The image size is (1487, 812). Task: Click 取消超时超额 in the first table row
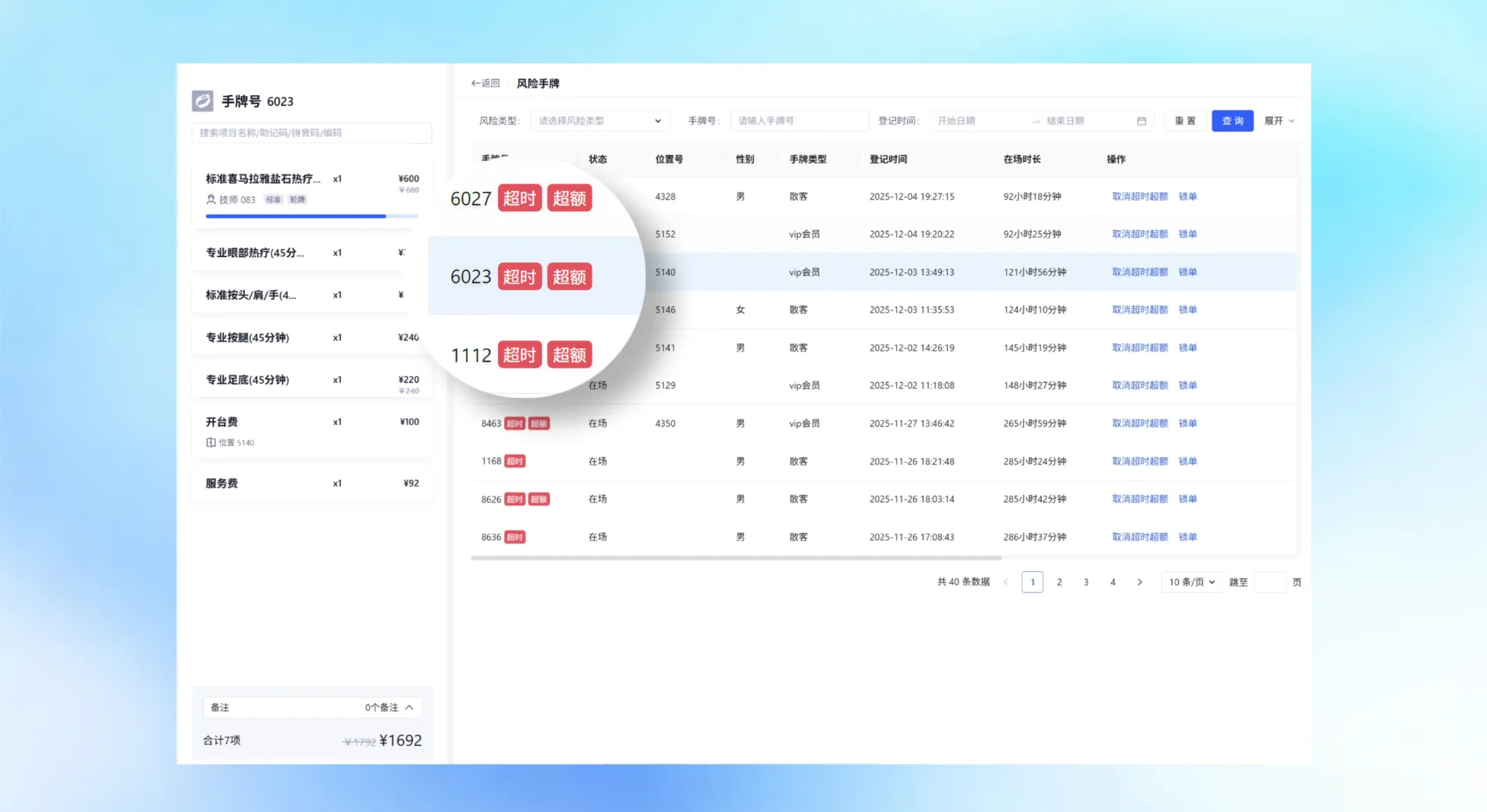pos(1139,197)
